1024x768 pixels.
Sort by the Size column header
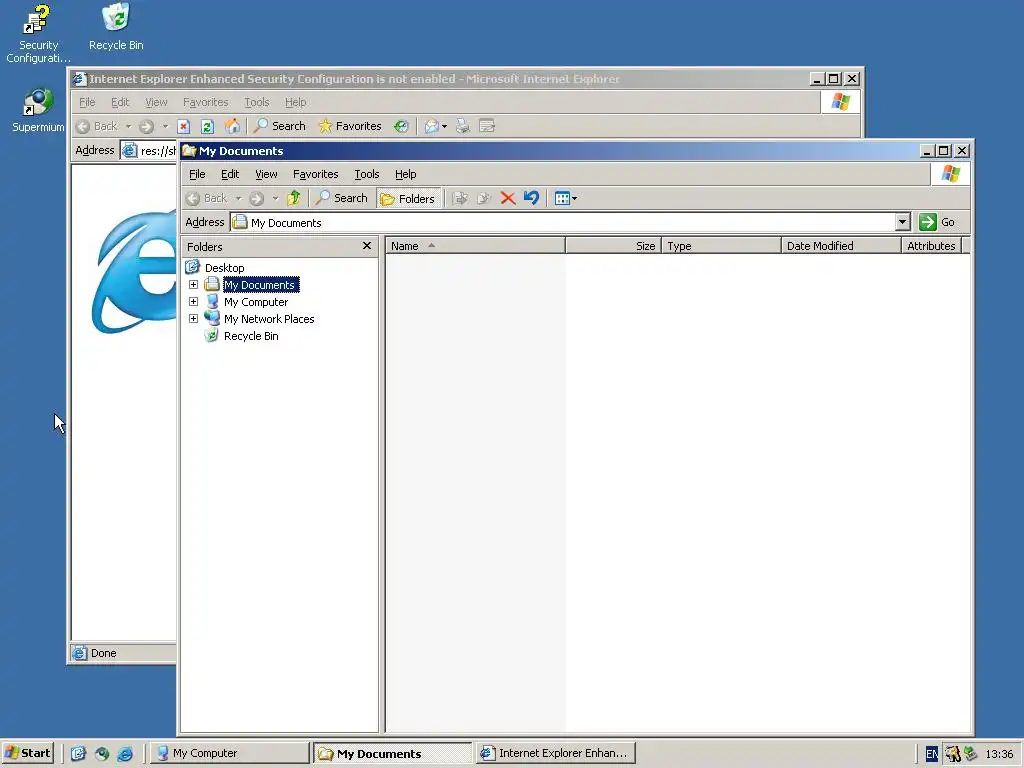(x=613, y=246)
